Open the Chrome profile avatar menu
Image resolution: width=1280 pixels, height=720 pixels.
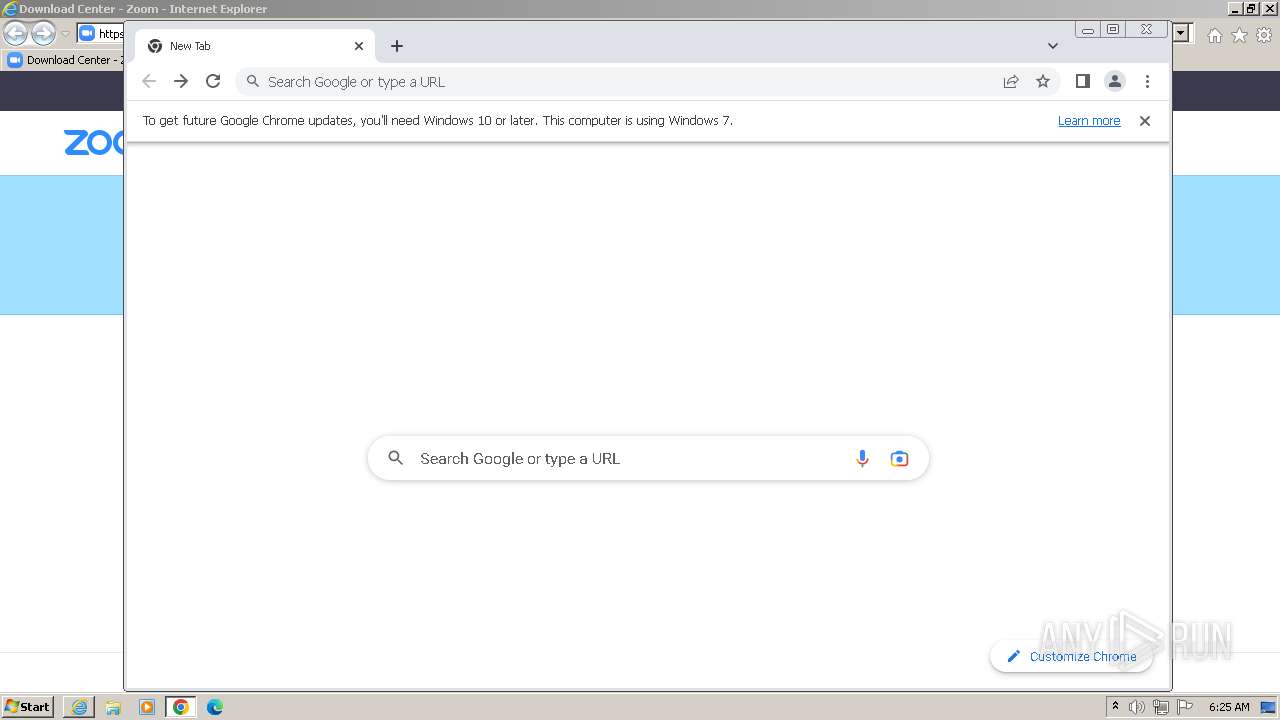(1115, 81)
